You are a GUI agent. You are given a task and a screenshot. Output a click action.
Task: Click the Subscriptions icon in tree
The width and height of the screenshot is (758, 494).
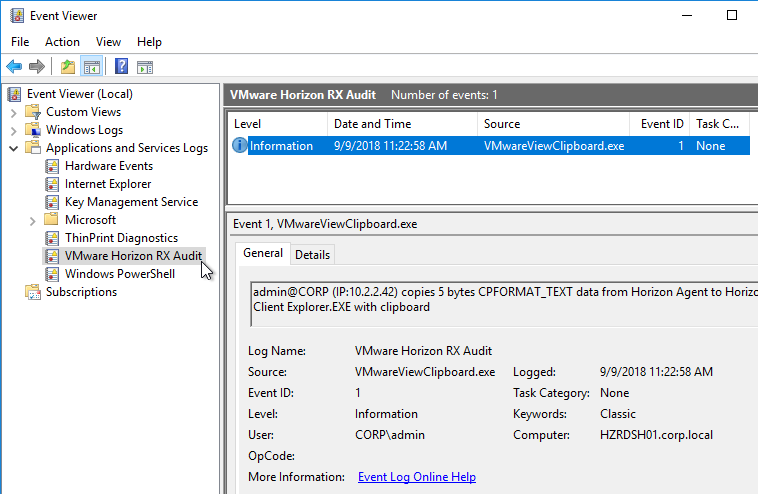[33, 292]
